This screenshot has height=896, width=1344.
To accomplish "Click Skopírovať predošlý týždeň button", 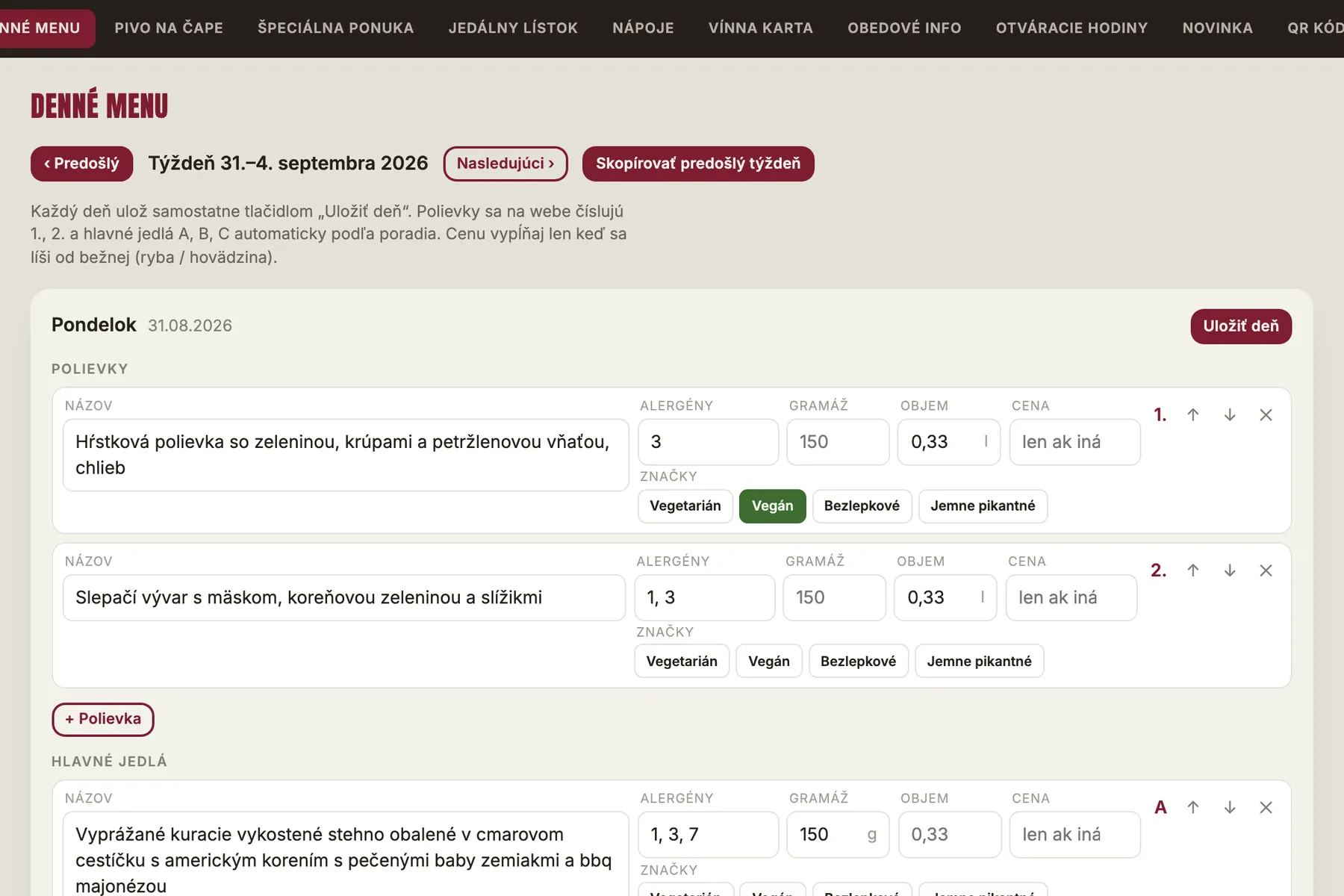I will (x=698, y=164).
